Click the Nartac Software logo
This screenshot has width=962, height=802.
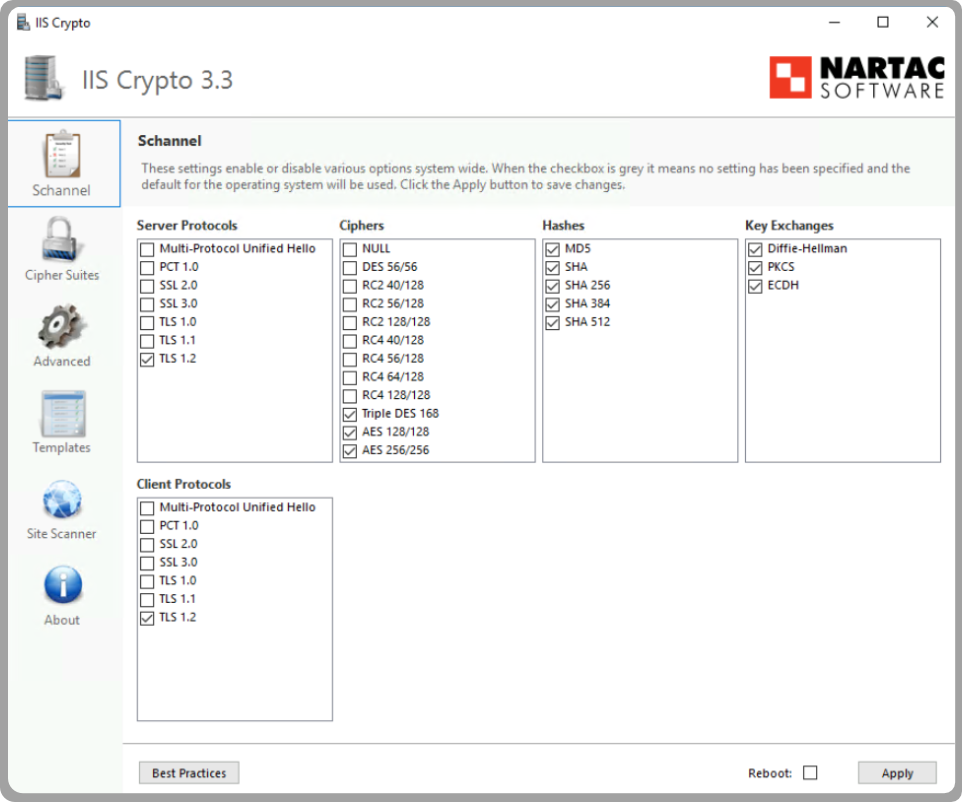pos(855,77)
